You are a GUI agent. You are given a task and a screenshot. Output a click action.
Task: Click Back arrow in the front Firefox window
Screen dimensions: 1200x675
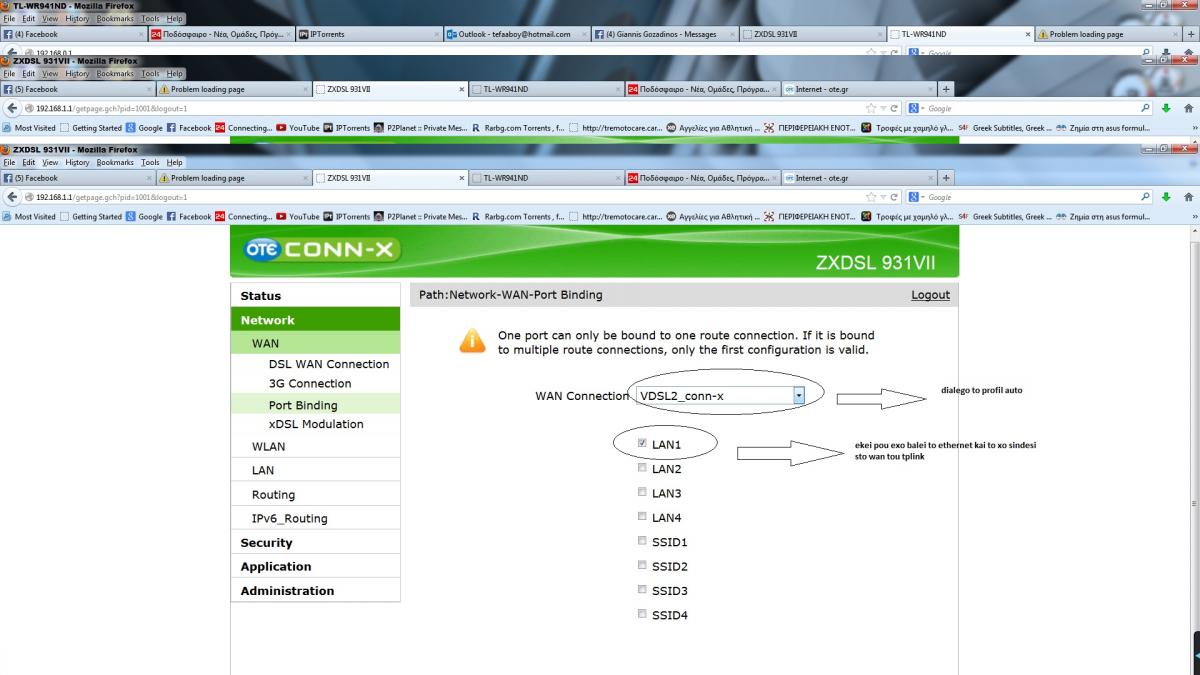point(11,196)
